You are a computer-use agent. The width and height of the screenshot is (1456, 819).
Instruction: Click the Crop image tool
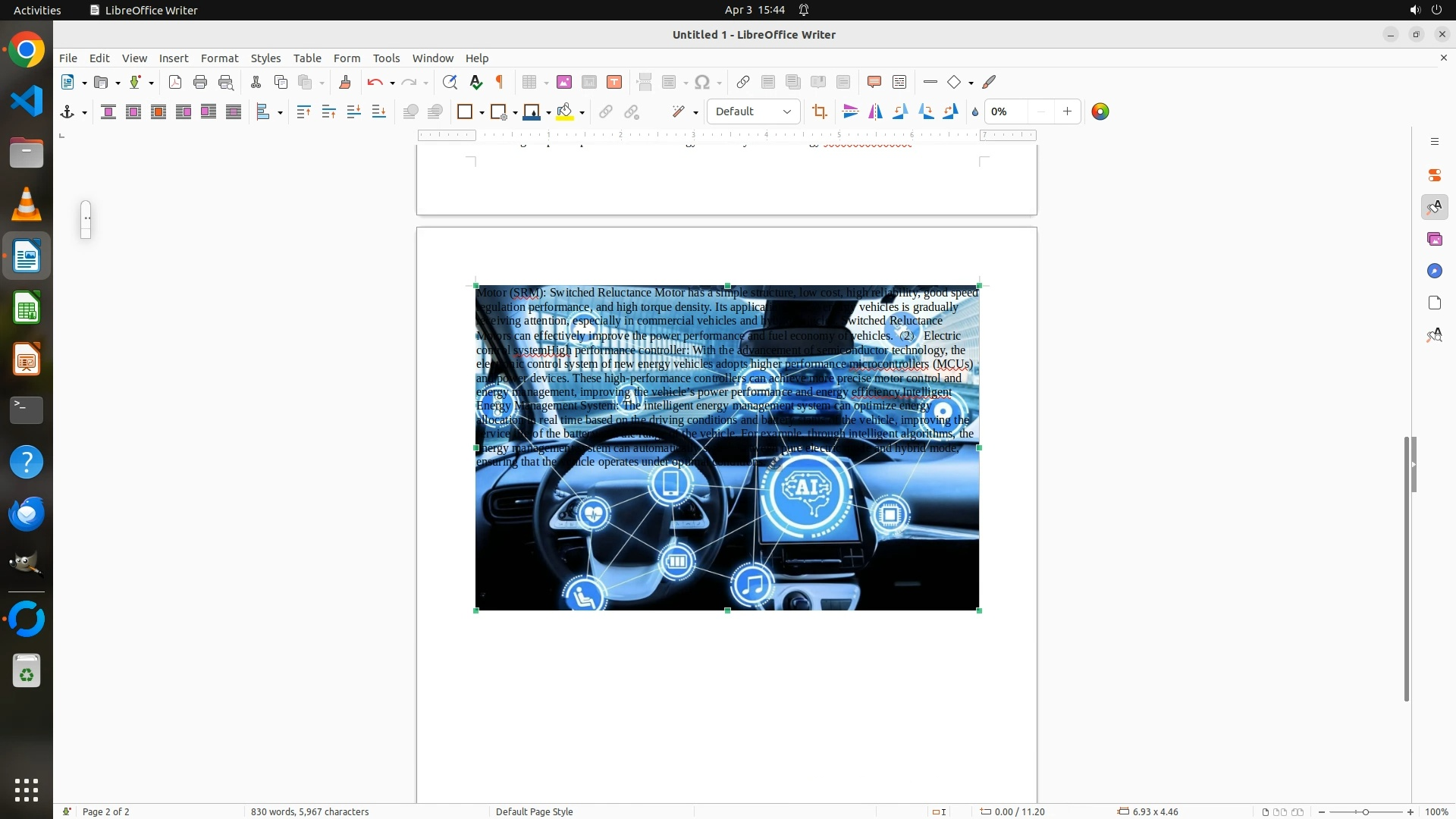(819, 112)
